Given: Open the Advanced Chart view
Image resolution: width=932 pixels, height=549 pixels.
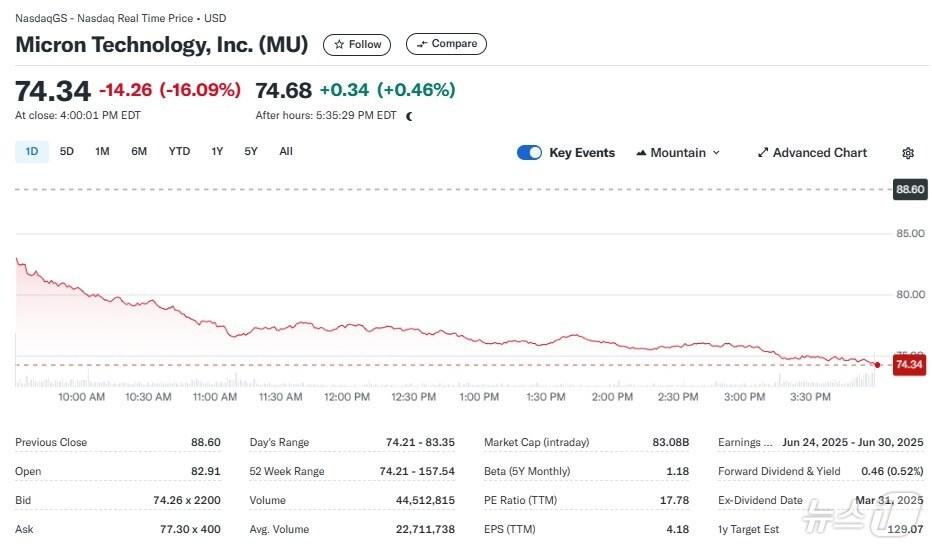Looking at the screenshot, I should [x=812, y=153].
